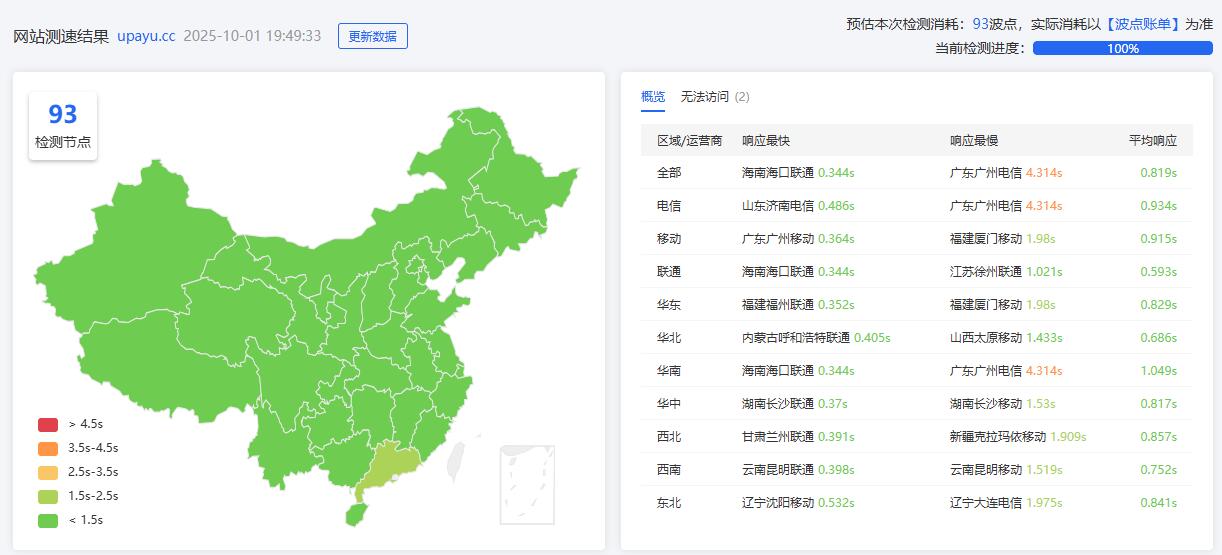Image resolution: width=1222 pixels, height=555 pixels.
Task: Switch to the 概览 tab
Action: tap(652, 97)
